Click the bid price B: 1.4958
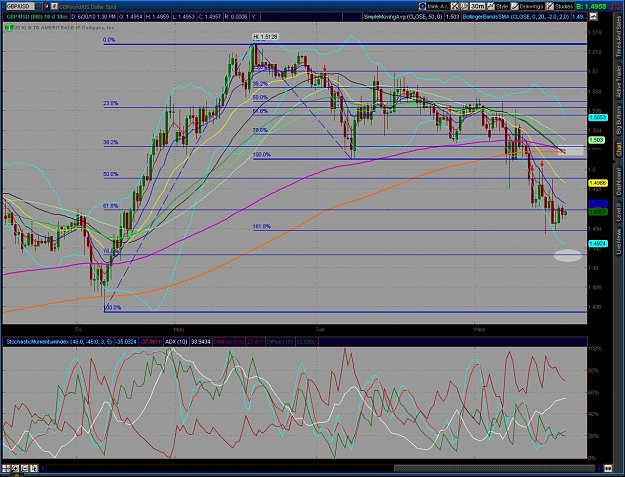 591,6
